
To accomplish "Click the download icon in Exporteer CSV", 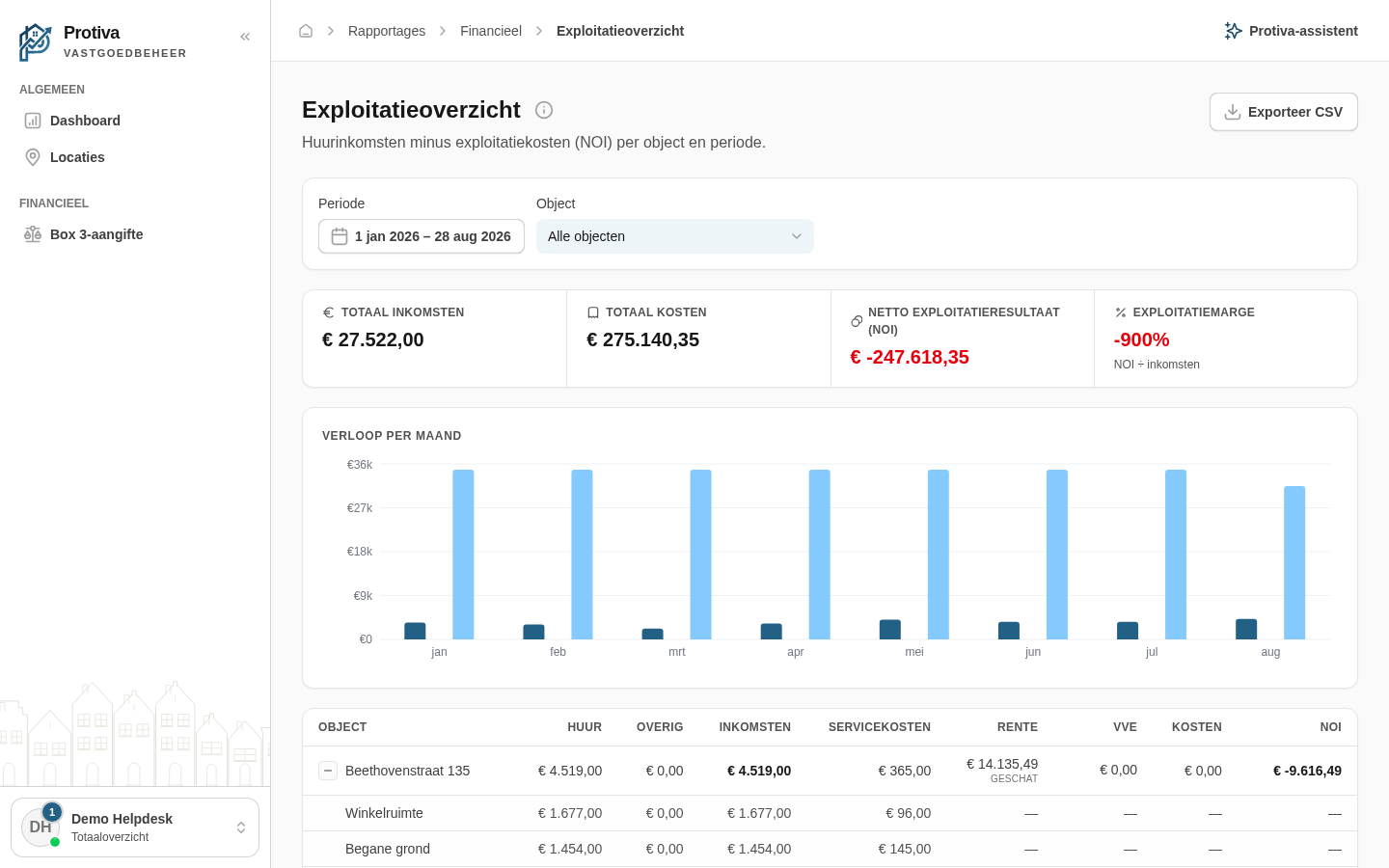I will pos(1233,112).
